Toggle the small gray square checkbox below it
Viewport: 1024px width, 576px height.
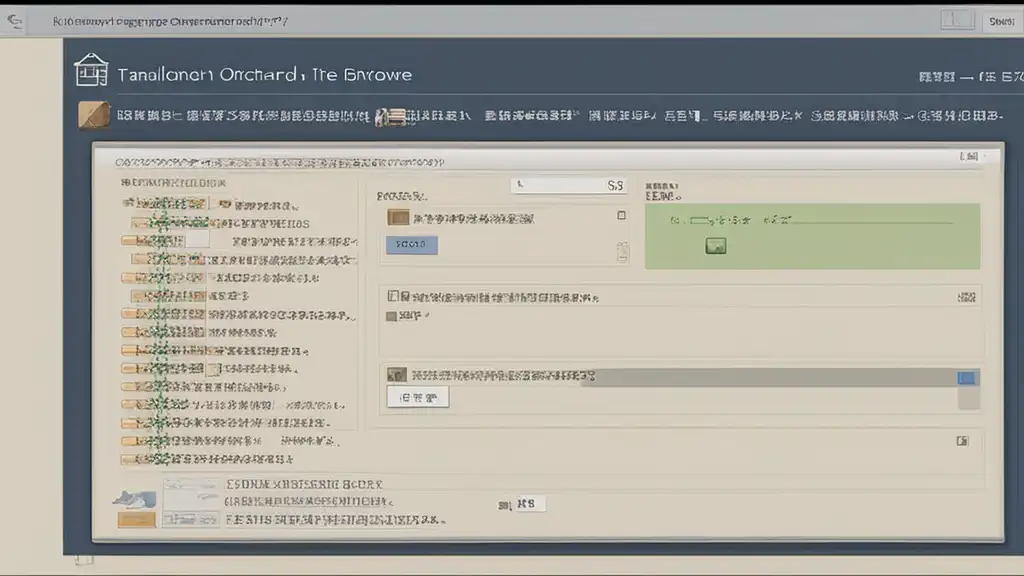[x=391, y=316]
